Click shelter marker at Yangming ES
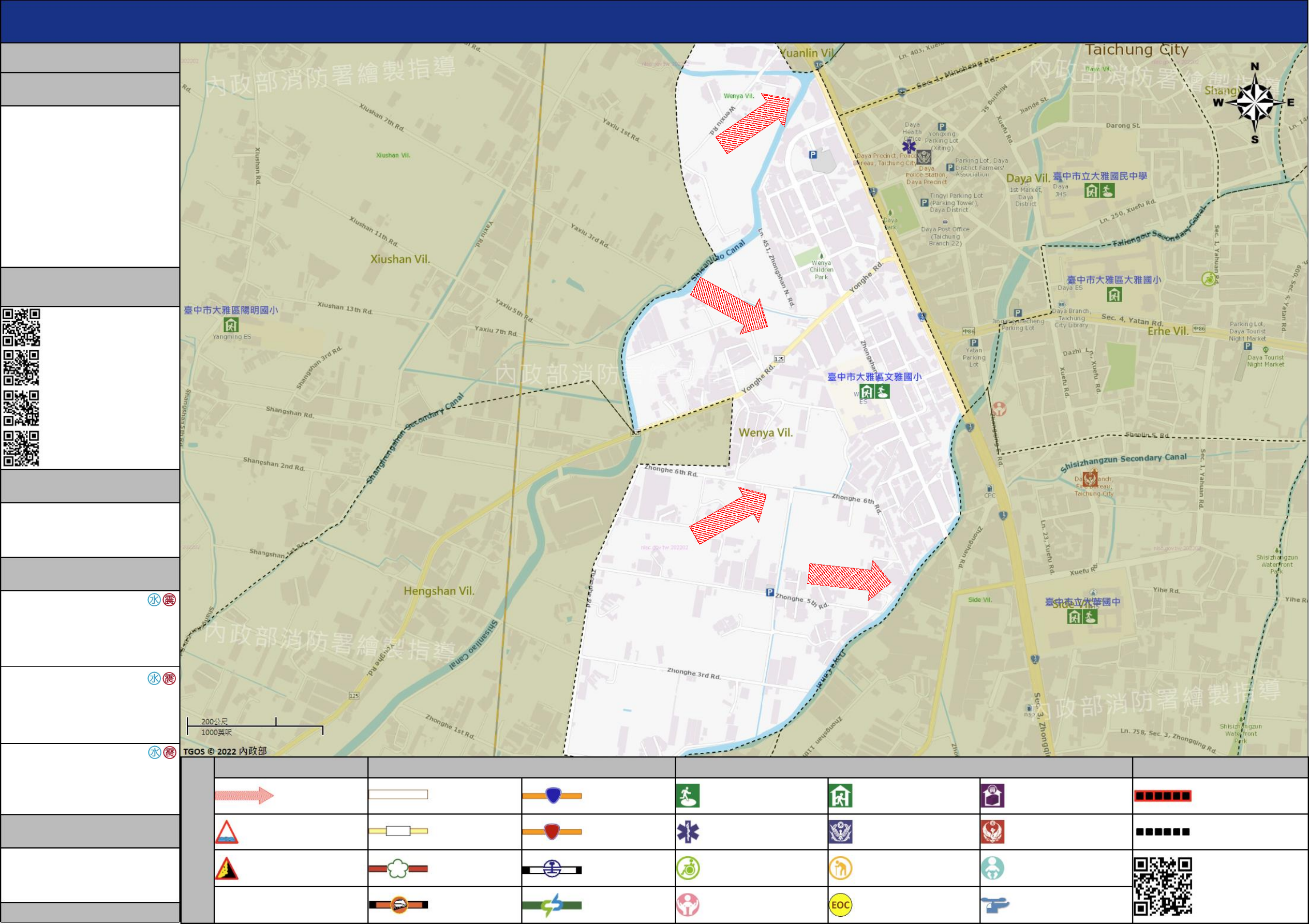This screenshot has height=924, width=1309. point(231,325)
